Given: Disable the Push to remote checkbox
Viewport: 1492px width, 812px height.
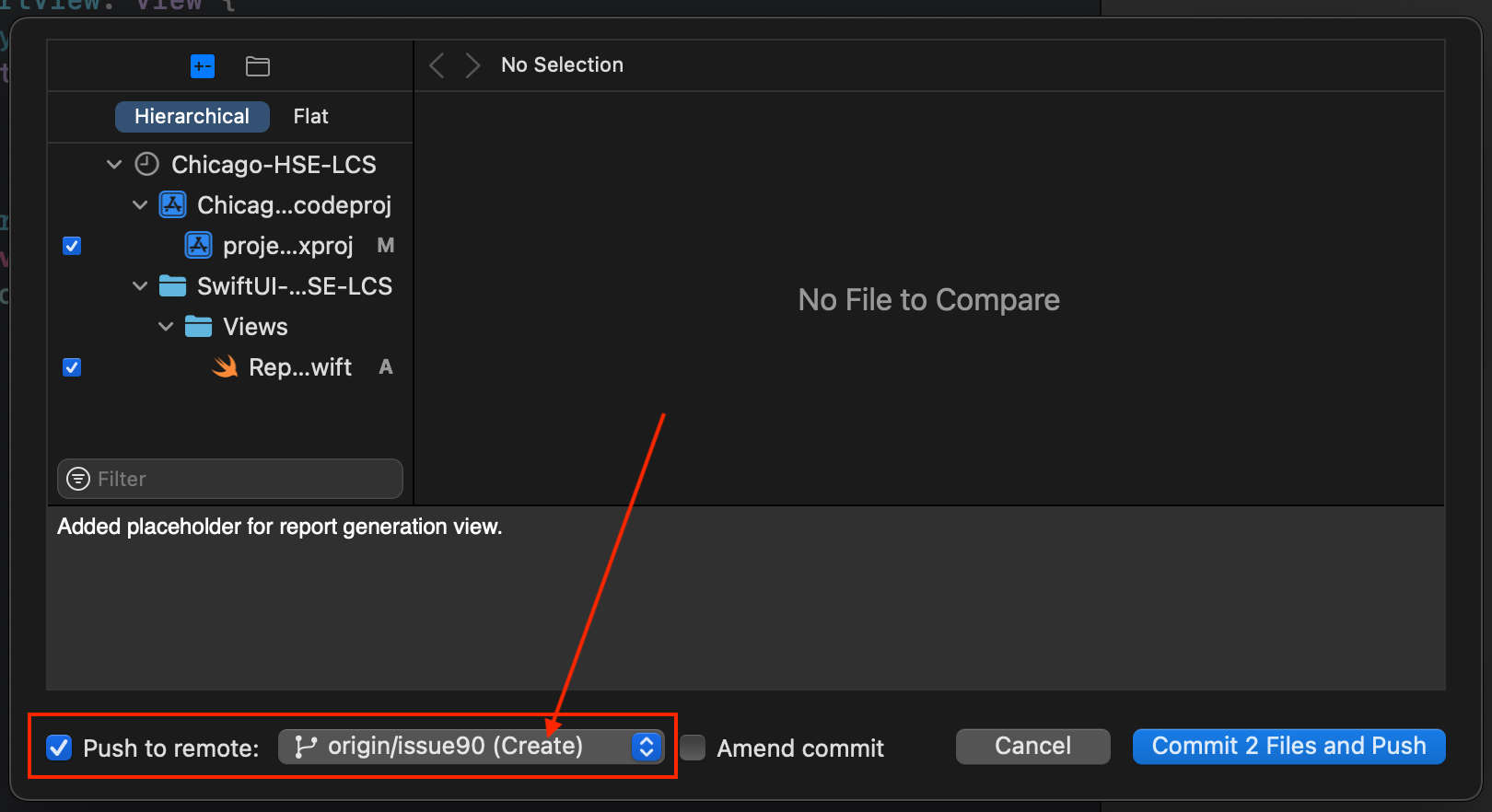Looking at the screenshot, I should click(x=59, y=748).
